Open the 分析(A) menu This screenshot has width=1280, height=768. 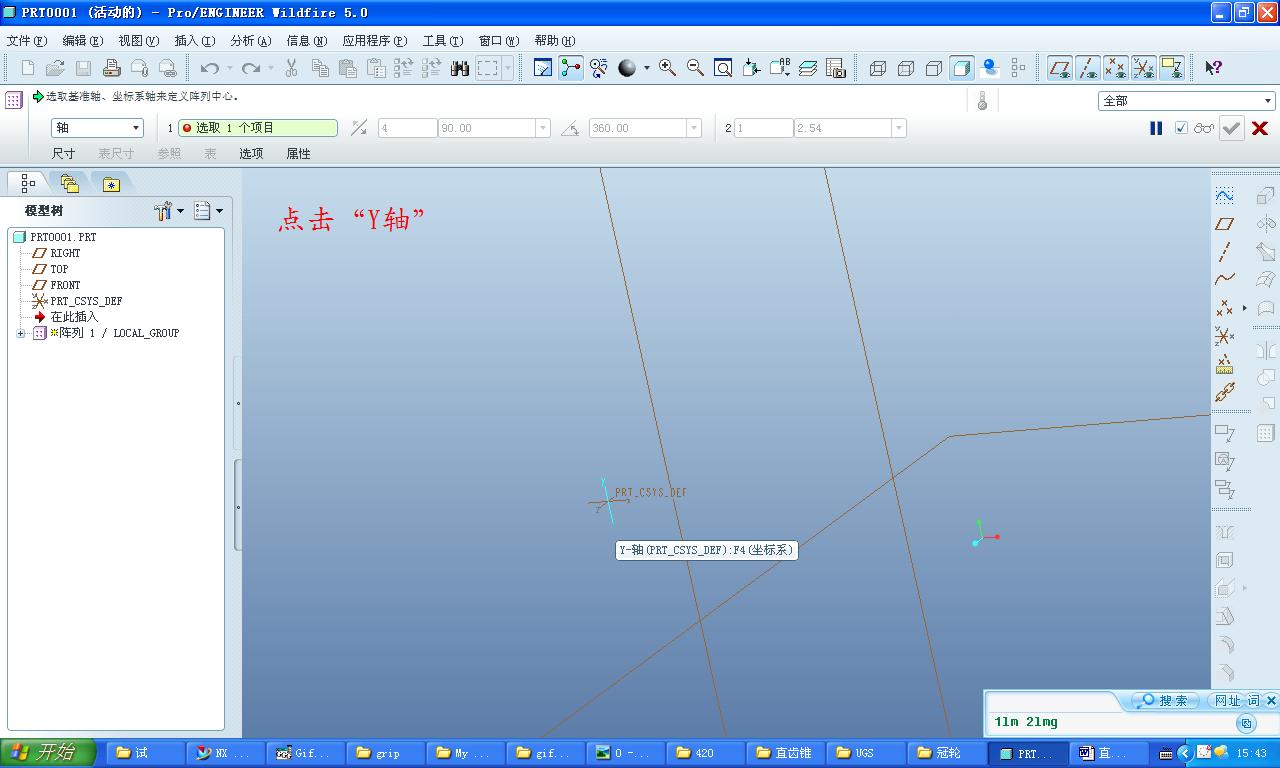[x=250, y=41]
